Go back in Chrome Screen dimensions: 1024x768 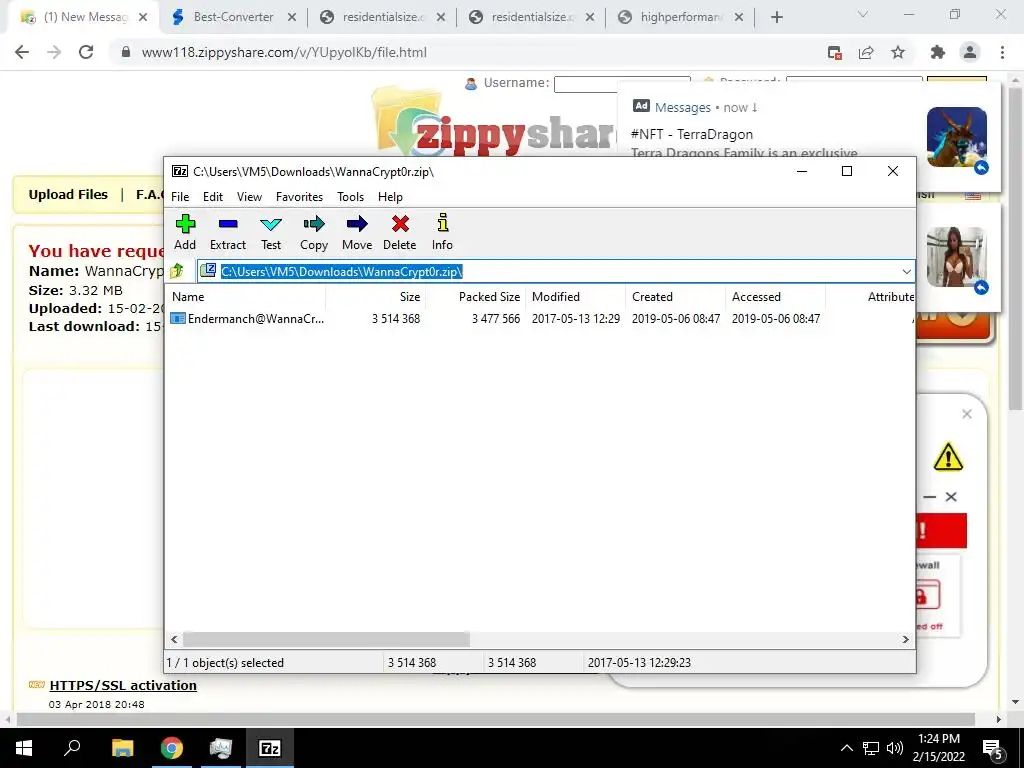click(22, 52)
